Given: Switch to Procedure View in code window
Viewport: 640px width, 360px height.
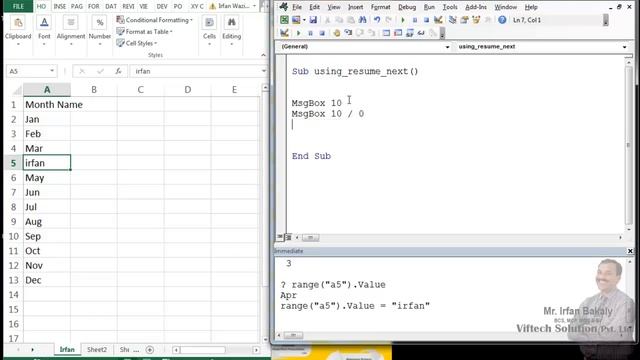Looking at the screenshot, I should point(280,237).
